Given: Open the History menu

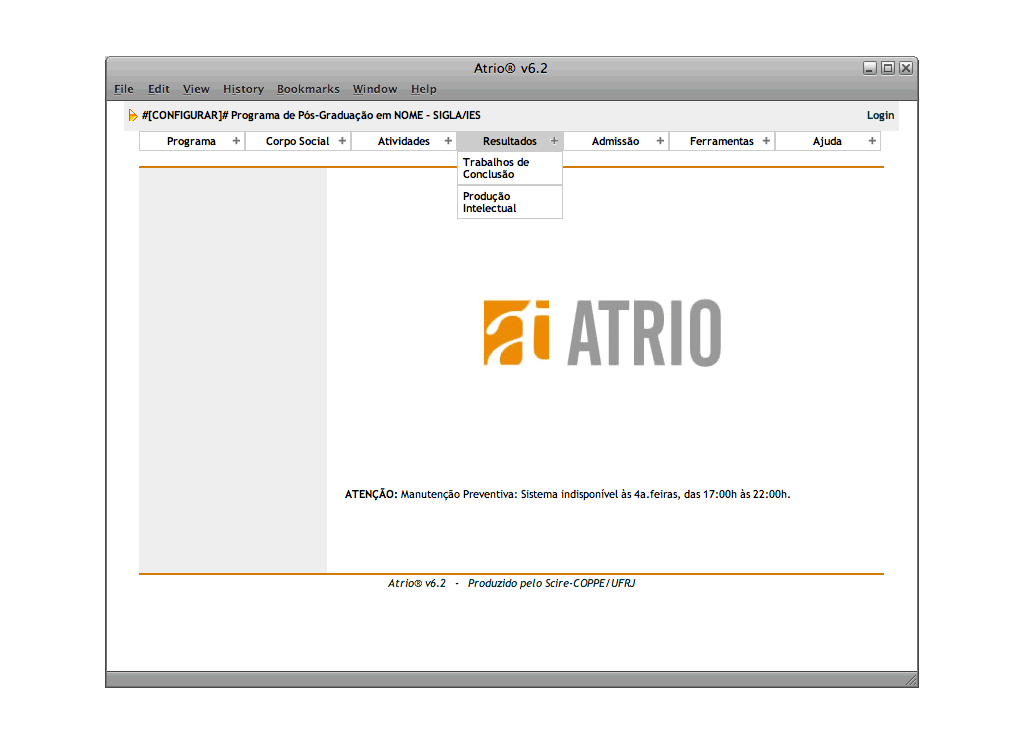Looking at the screenshot, I should tap(243, 89).
